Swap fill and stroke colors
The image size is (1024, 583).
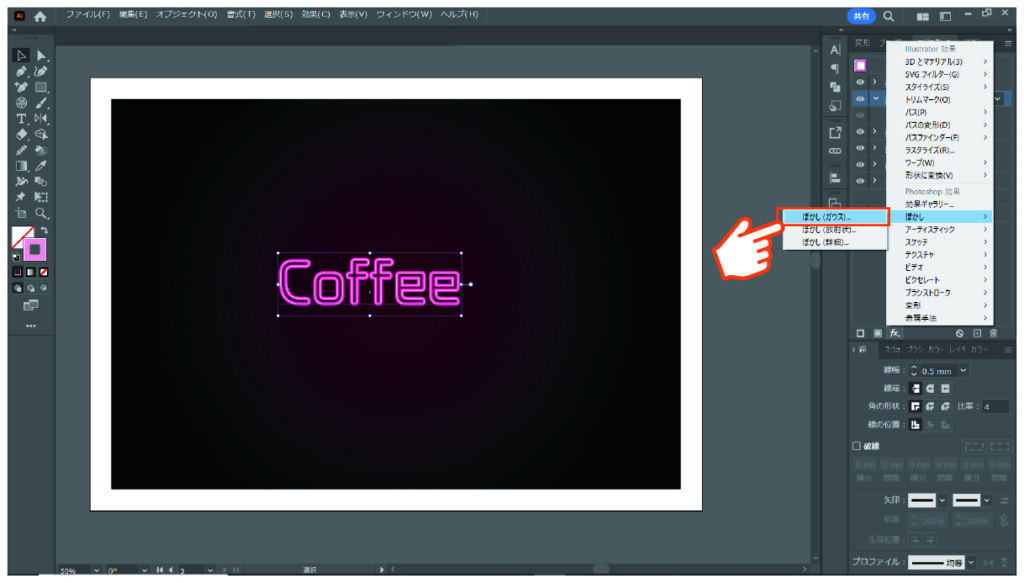44,230
